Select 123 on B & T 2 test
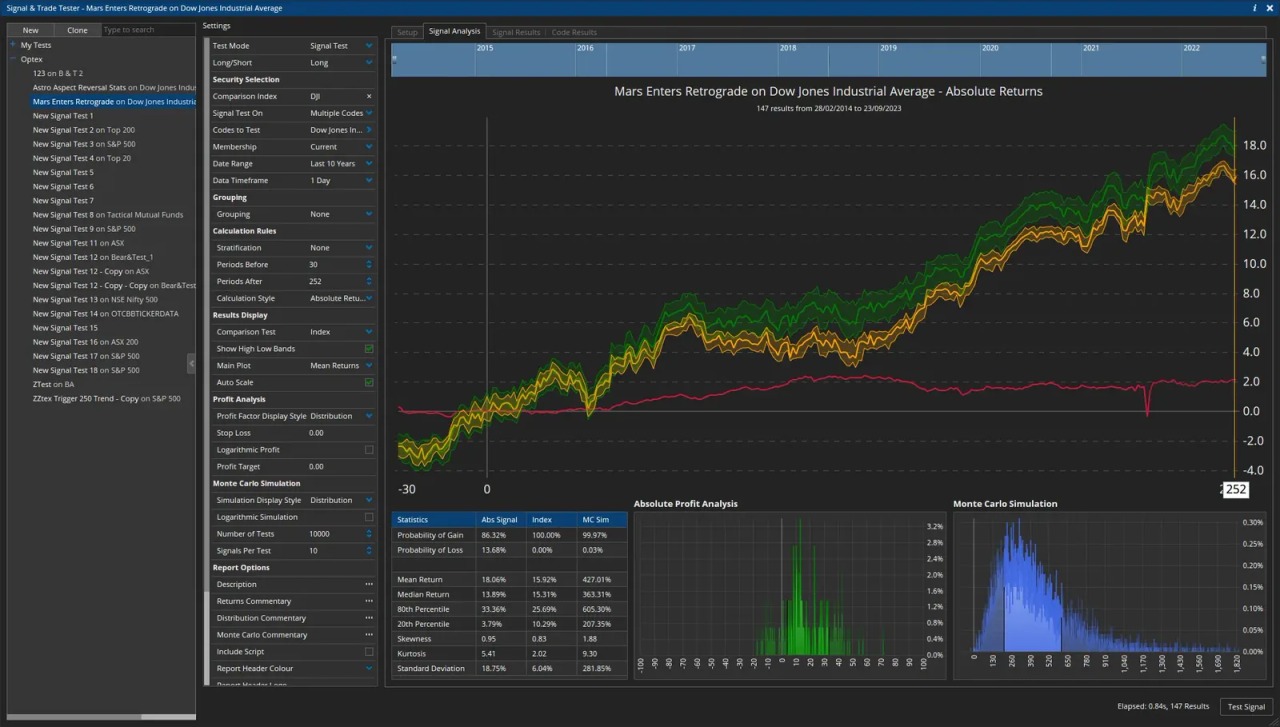1280x727 pixels. coord(58,73)
